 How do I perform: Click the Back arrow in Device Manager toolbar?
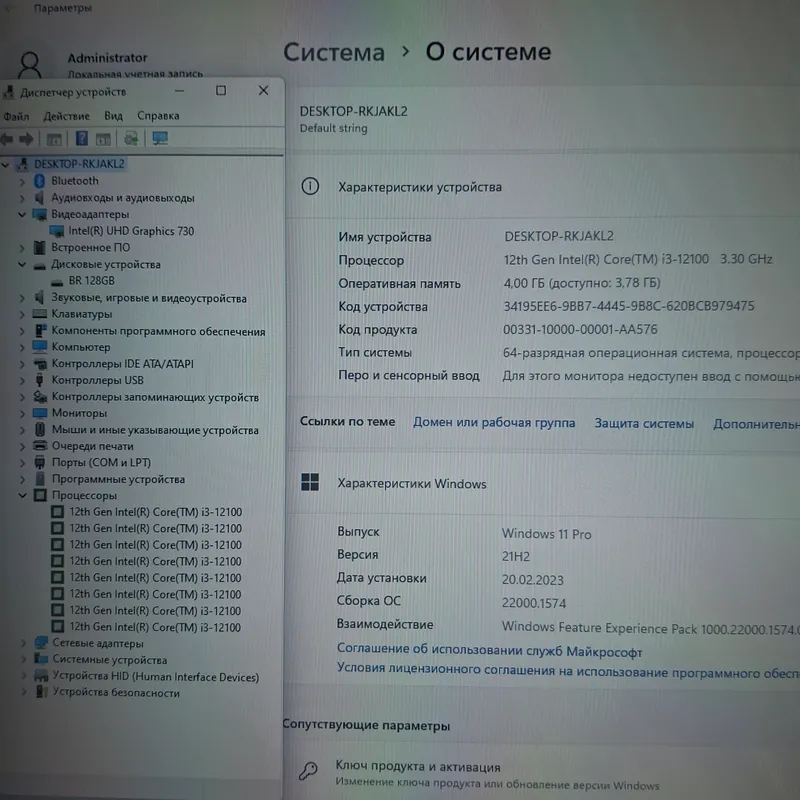point(7,139)
